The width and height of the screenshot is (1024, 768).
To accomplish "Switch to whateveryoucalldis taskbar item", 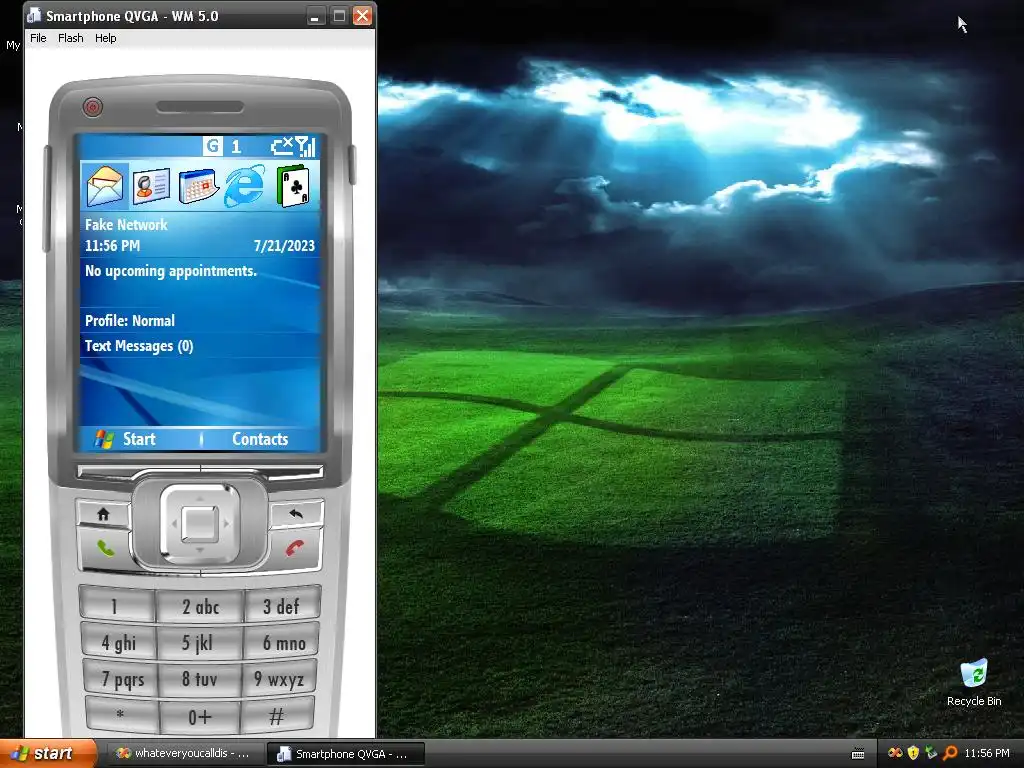I will coord(184,754).
